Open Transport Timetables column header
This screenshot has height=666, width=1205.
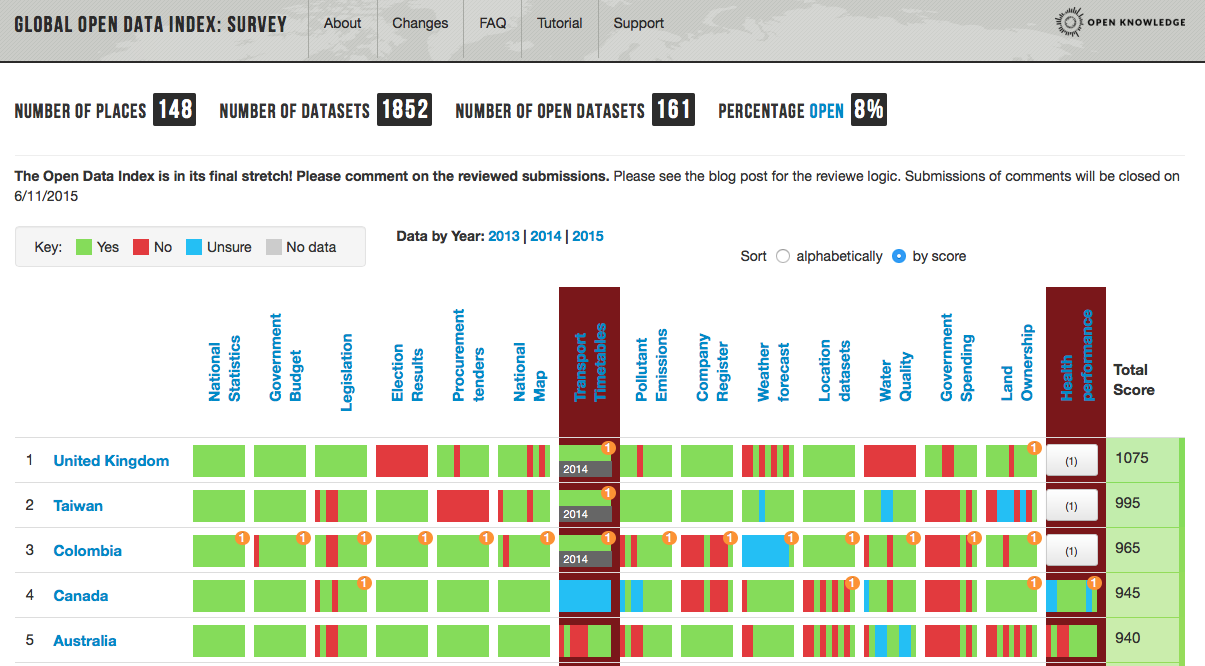click(x=590, y=362)
